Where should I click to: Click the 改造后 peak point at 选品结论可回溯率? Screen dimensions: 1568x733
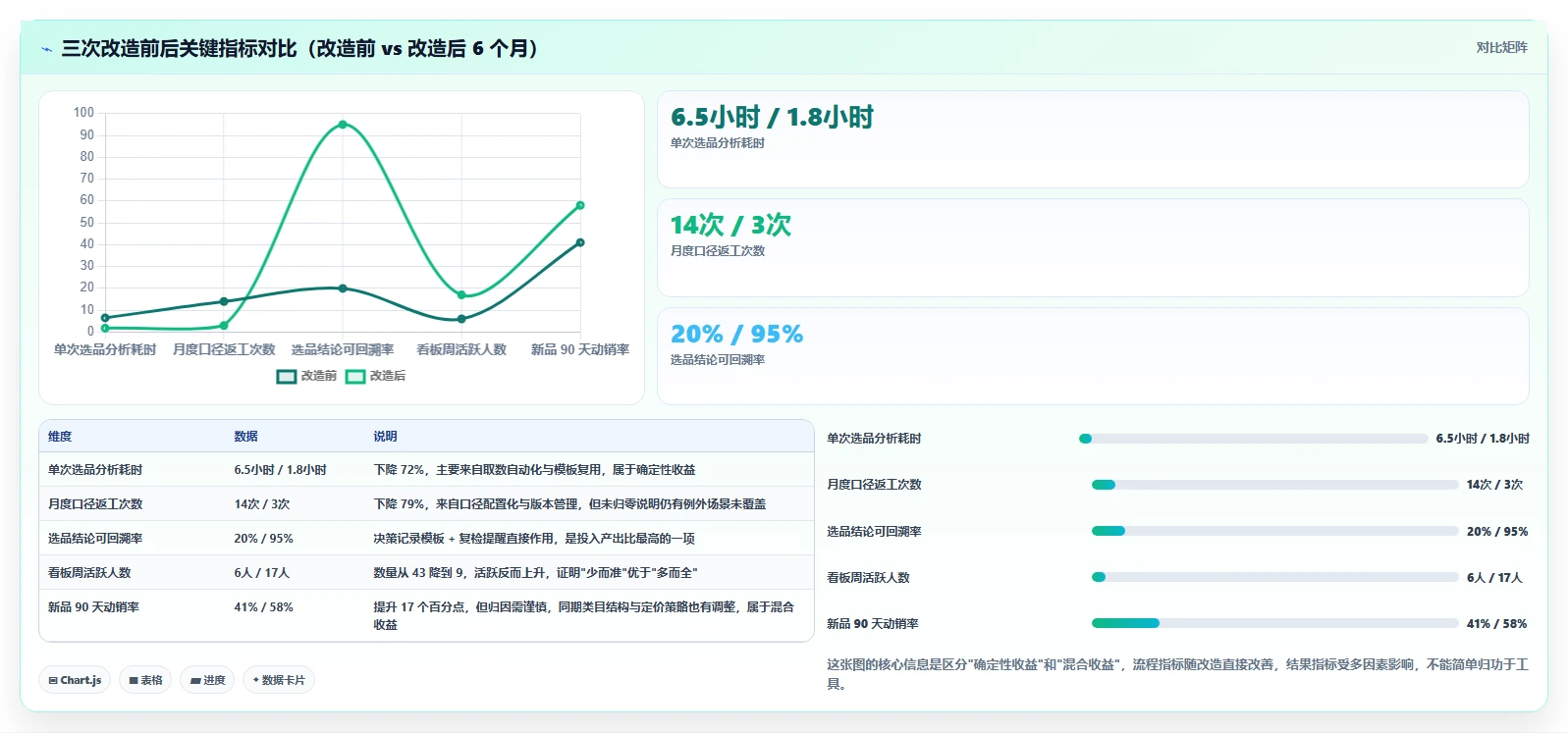pos(343,125)
